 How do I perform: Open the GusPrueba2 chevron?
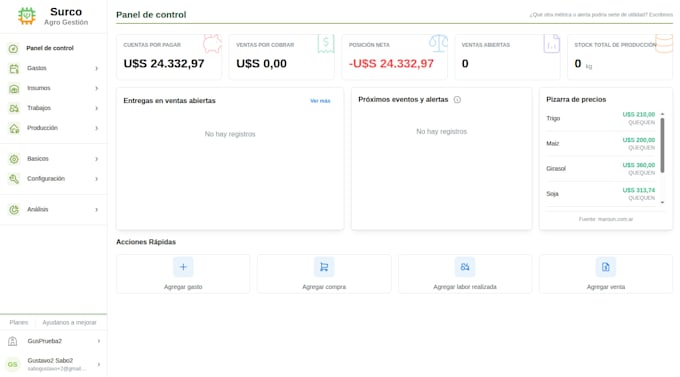99,341
